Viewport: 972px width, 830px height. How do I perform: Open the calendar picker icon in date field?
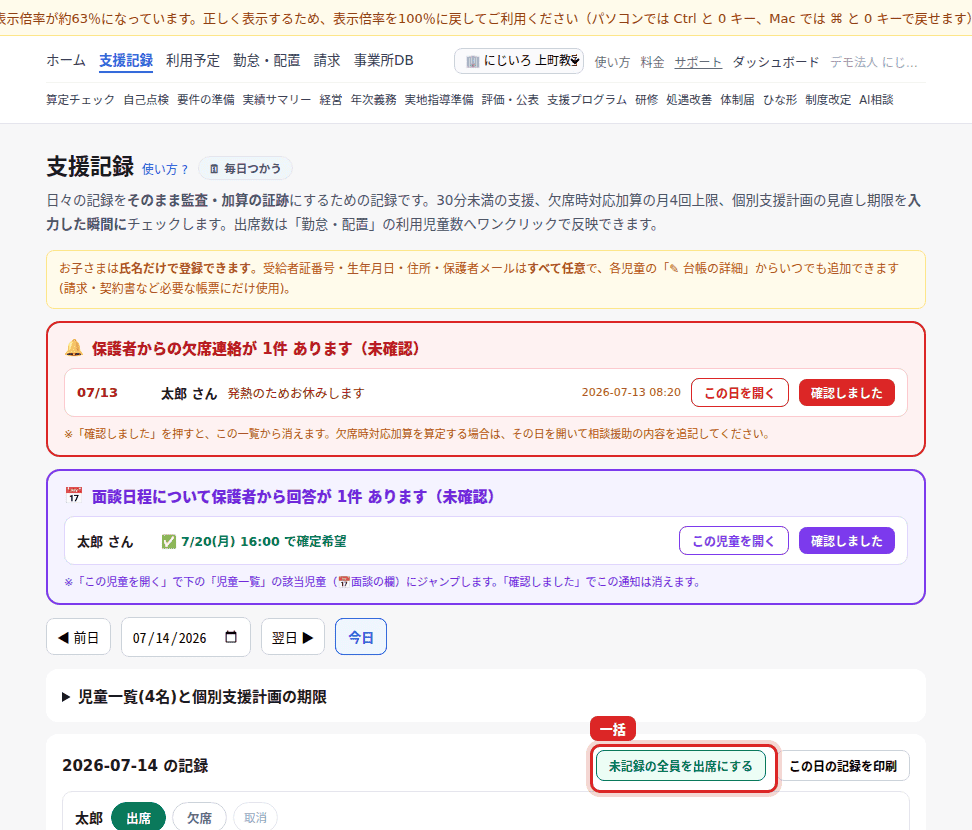(231, 637)
